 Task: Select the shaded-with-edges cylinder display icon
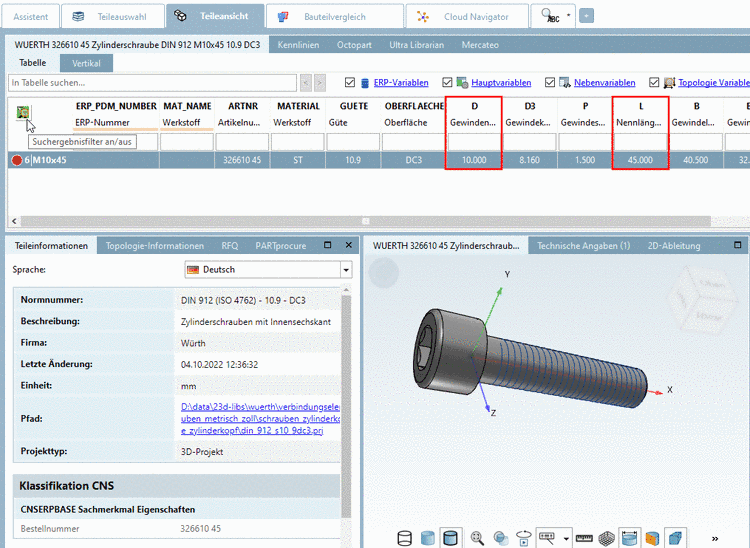[x=451, y=538]
